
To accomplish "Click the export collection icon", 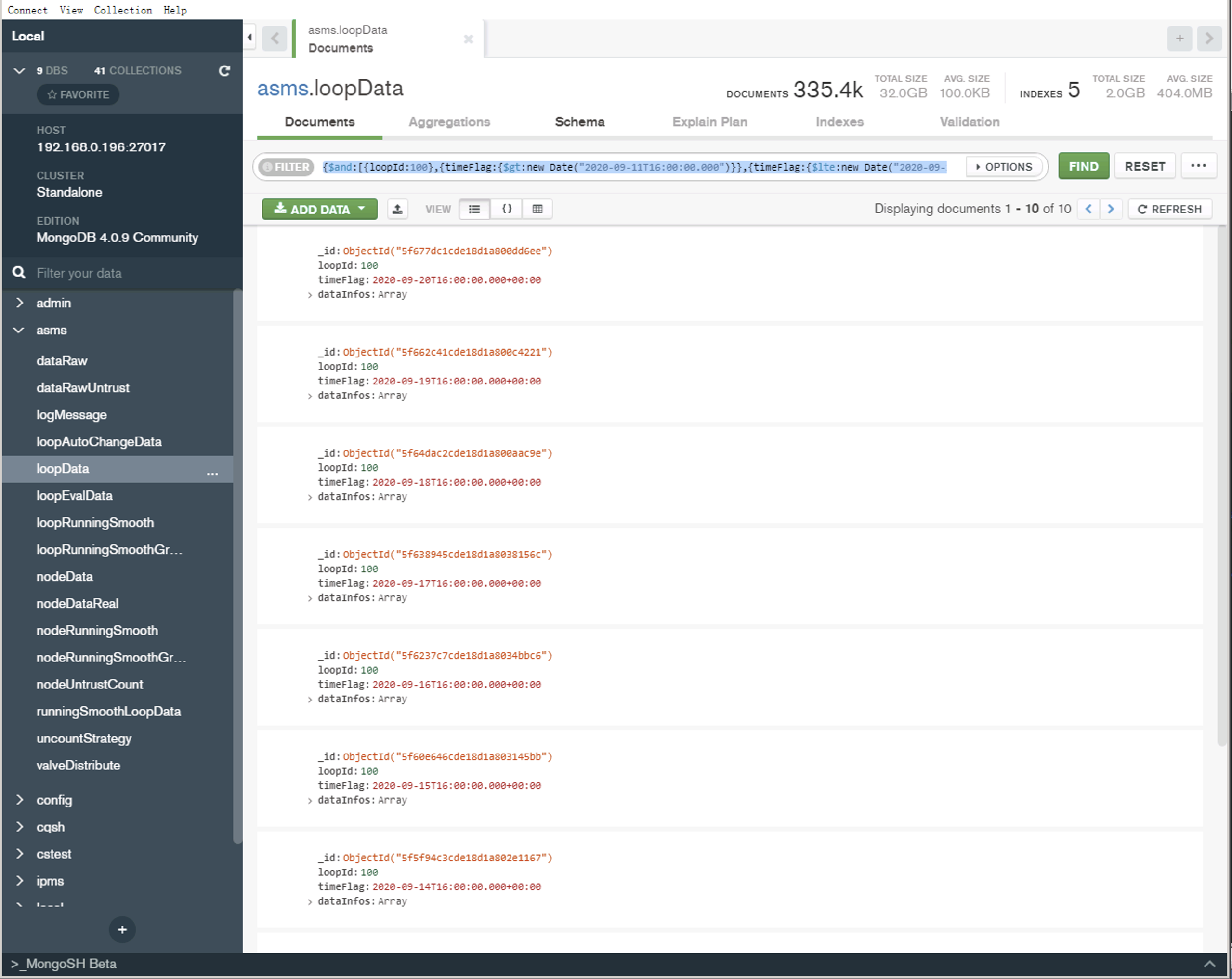I will [397, 209].
